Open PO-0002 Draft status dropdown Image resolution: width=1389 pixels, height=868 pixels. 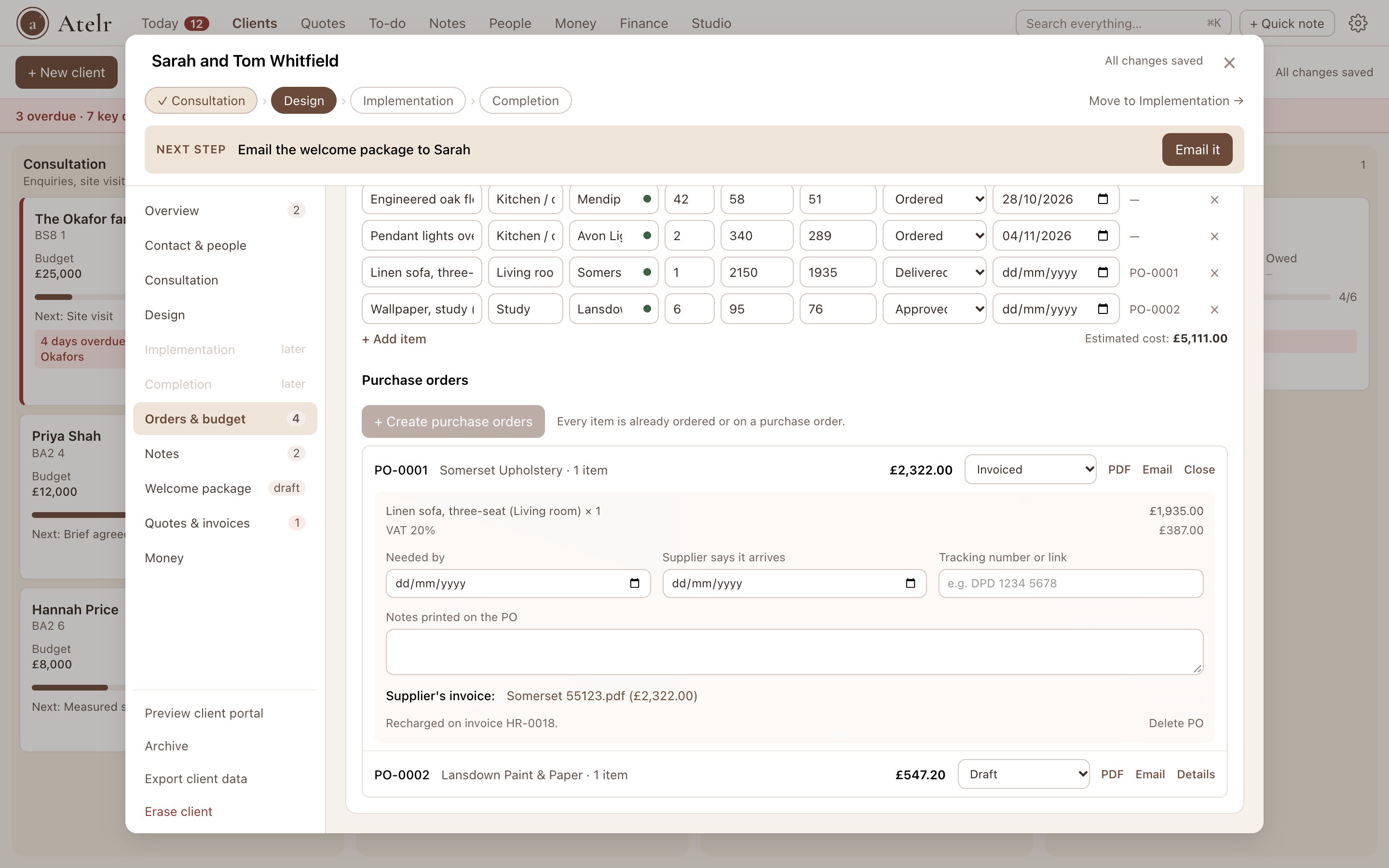pyautogui.click(x=1023, y=775)
